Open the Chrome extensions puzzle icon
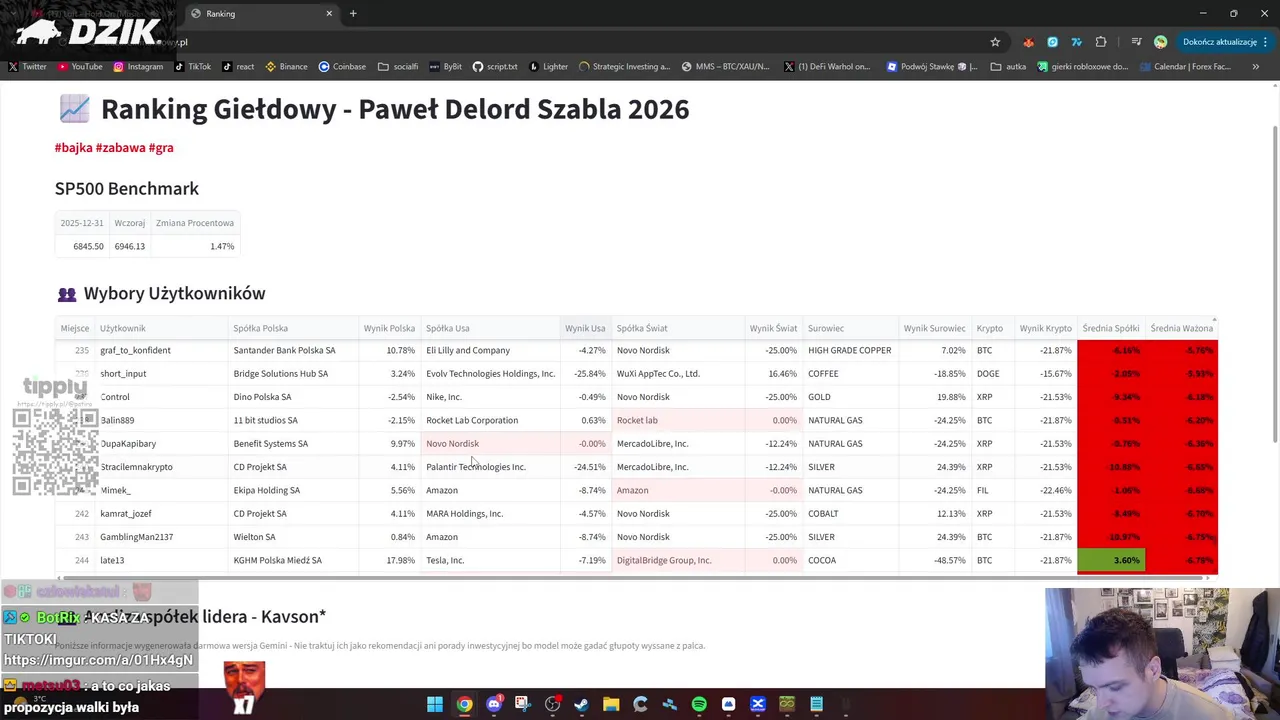Screen dimensions: 1280x720 (x=1101, y=42)
